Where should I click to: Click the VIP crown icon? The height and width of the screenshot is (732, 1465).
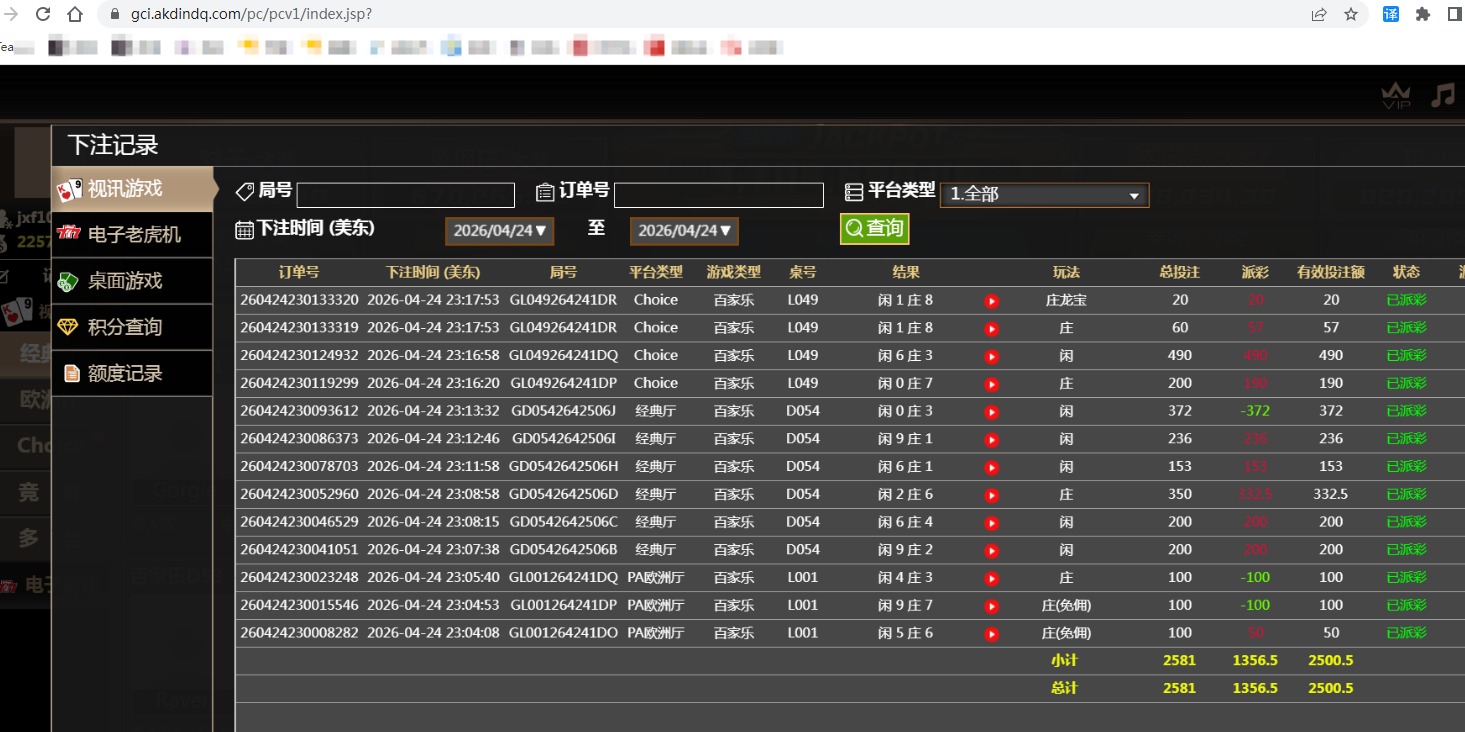pyautogui.click(x=1395, y=96)
